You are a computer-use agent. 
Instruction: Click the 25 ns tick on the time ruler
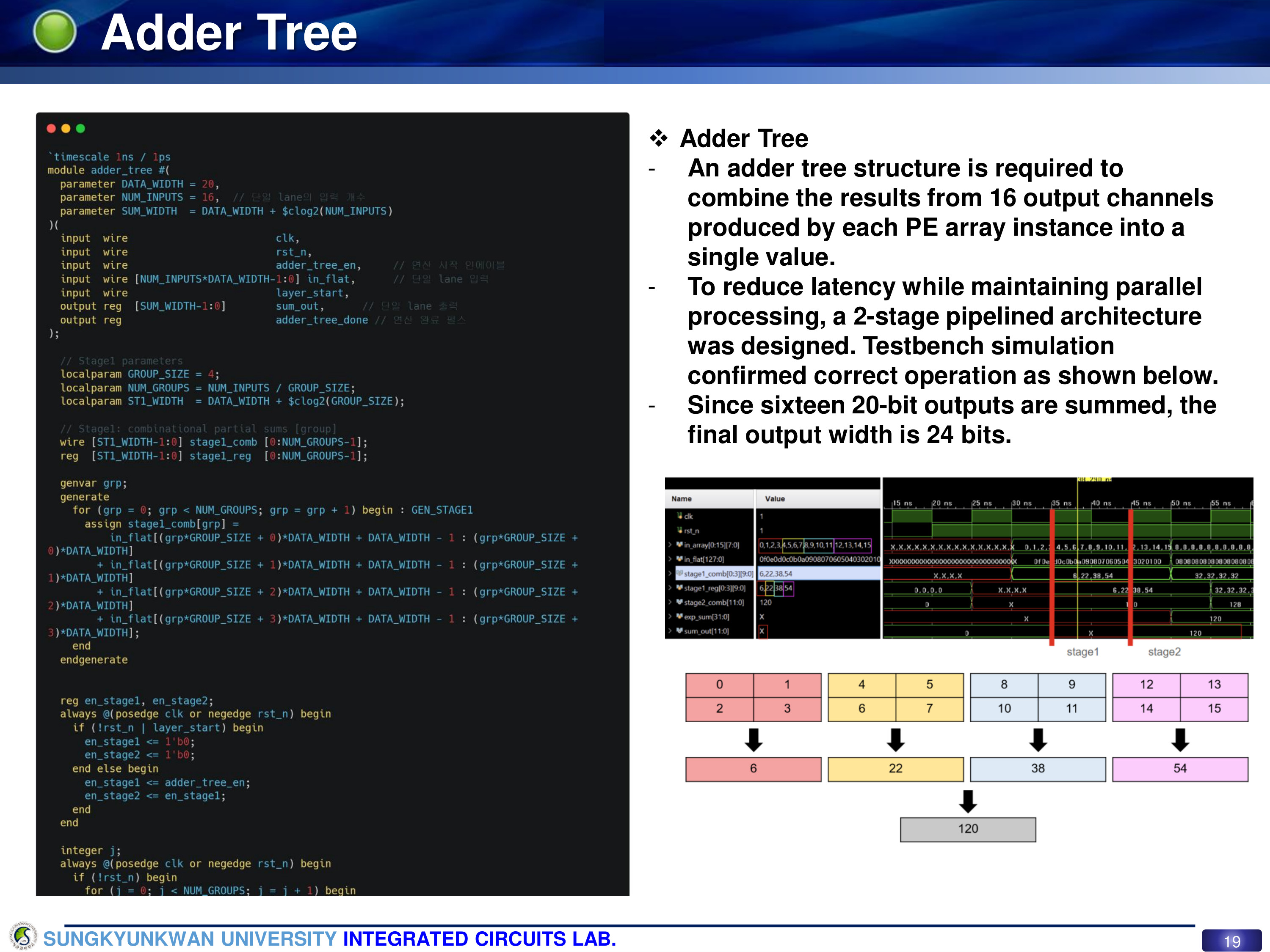coord(981,503)
